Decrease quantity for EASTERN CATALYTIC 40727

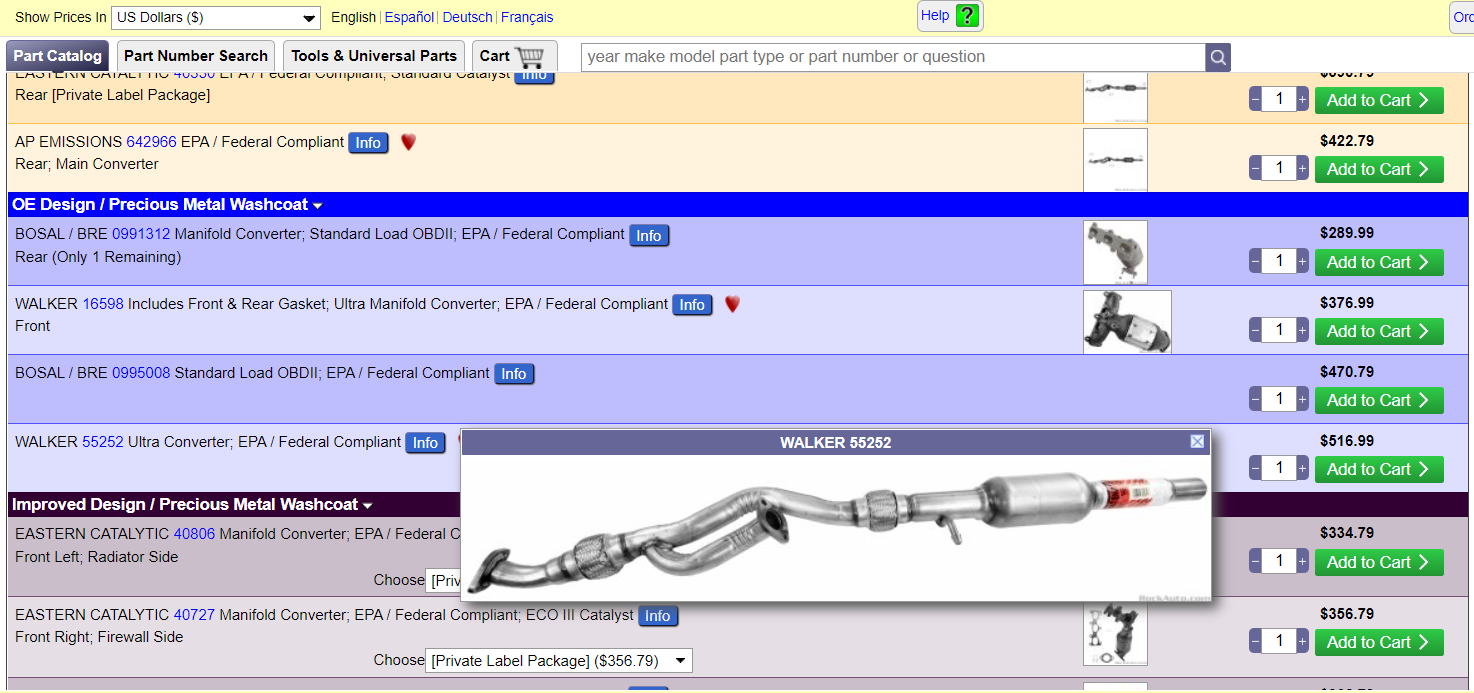point(1256,641)
